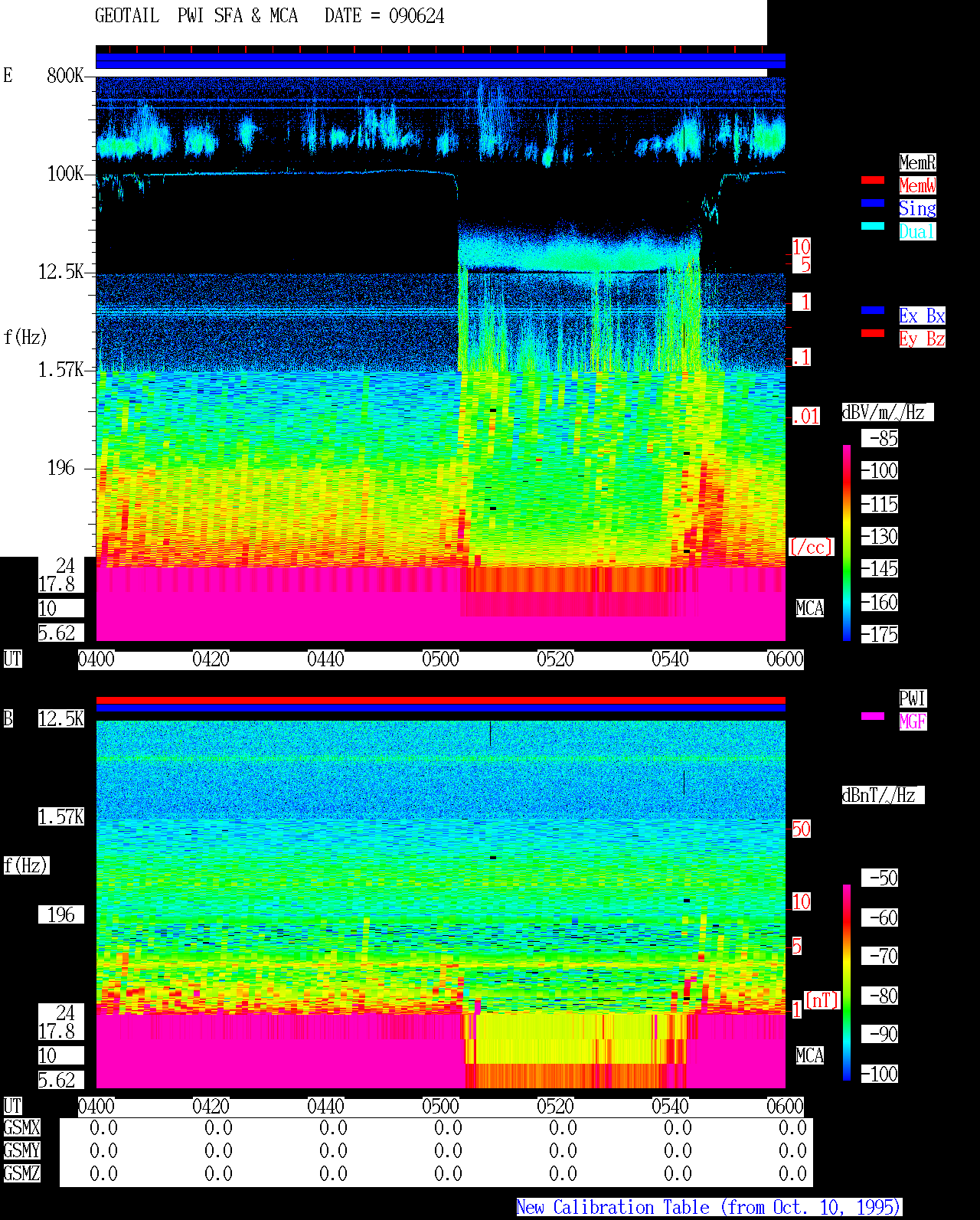Screen dimensions: 980x1220
Task: Click the magenta MGF legend swatch
Action: coord(873,716)
